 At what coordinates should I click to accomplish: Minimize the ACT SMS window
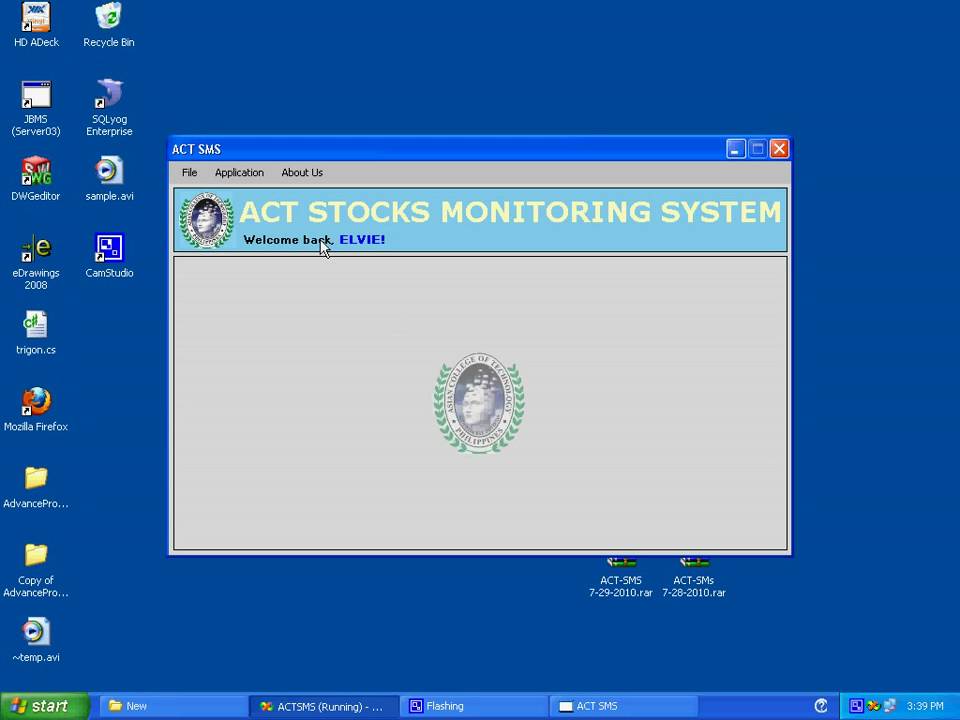[735, 149]
